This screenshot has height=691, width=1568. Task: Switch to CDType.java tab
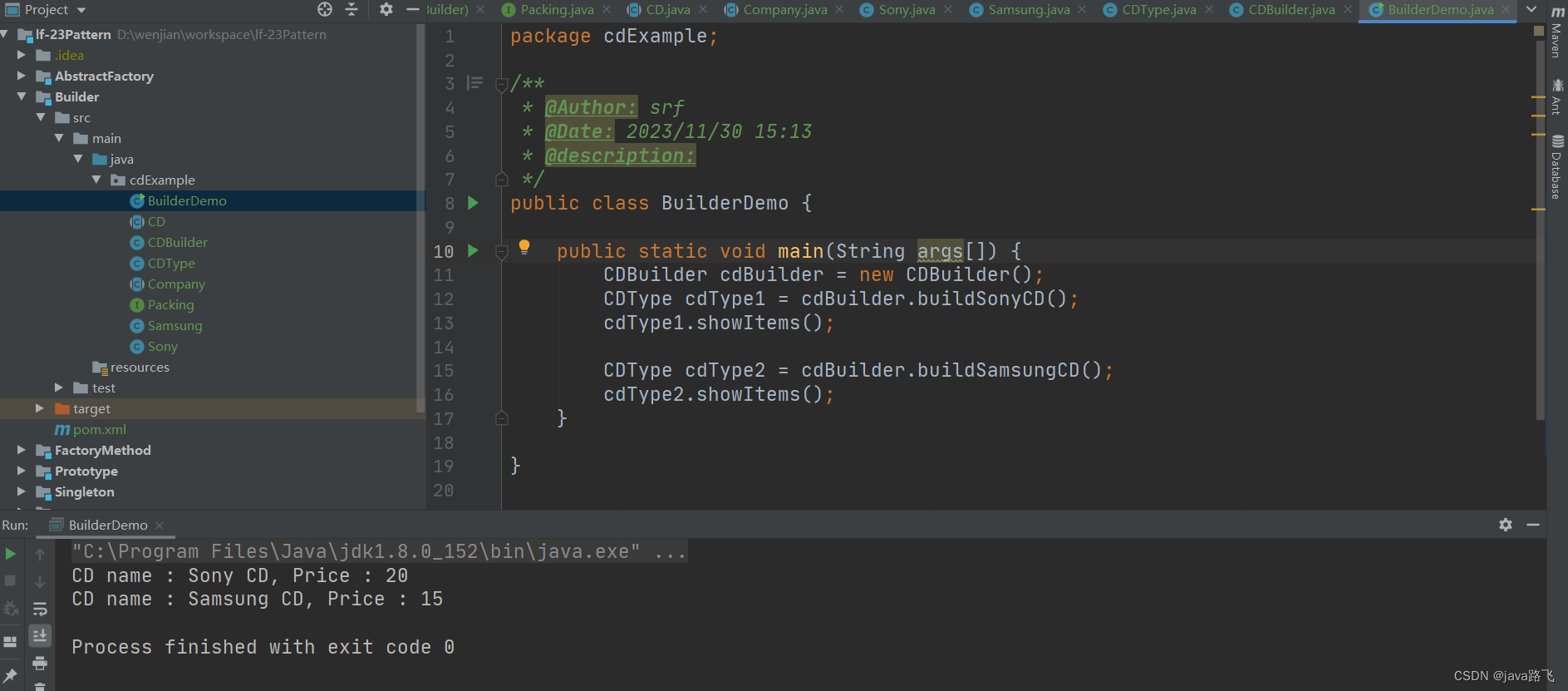tap(1159, 10)
